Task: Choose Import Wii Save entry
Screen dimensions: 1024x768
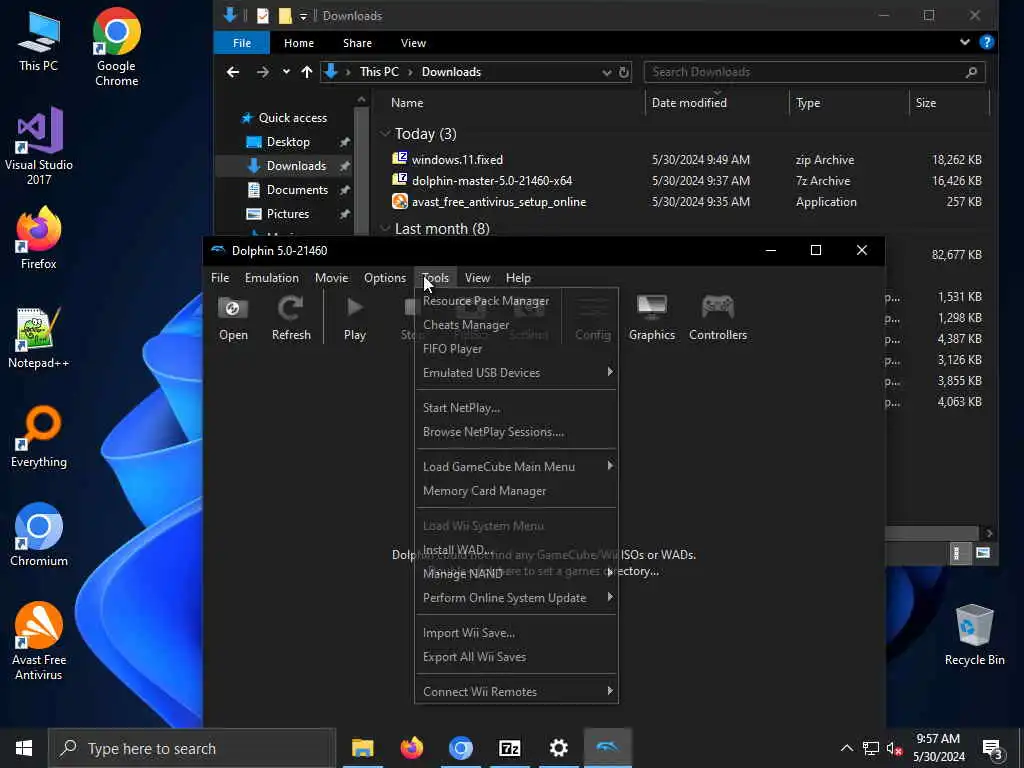Action: coord(516,633)
